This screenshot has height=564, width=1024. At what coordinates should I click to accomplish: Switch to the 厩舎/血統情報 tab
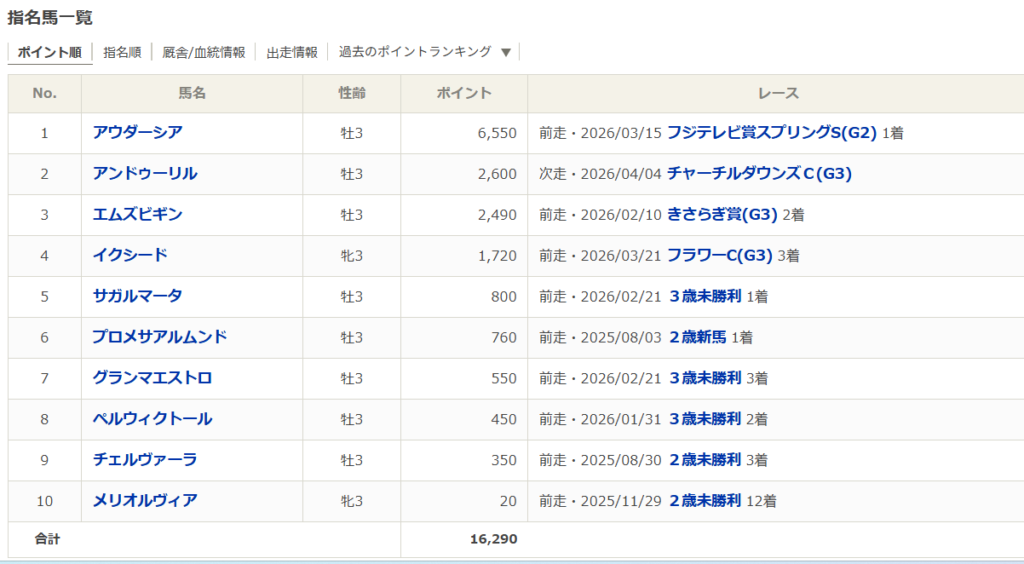(204, 52)
